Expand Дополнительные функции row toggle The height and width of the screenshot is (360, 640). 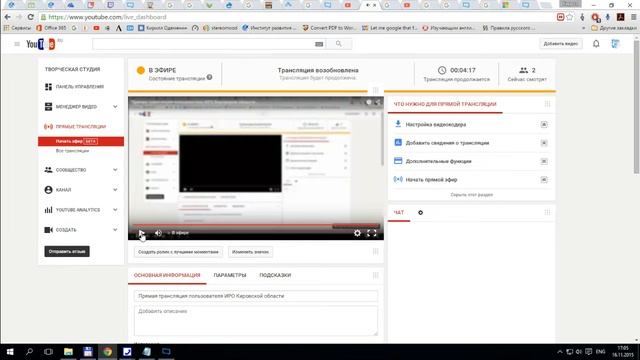tap(544, 161)
